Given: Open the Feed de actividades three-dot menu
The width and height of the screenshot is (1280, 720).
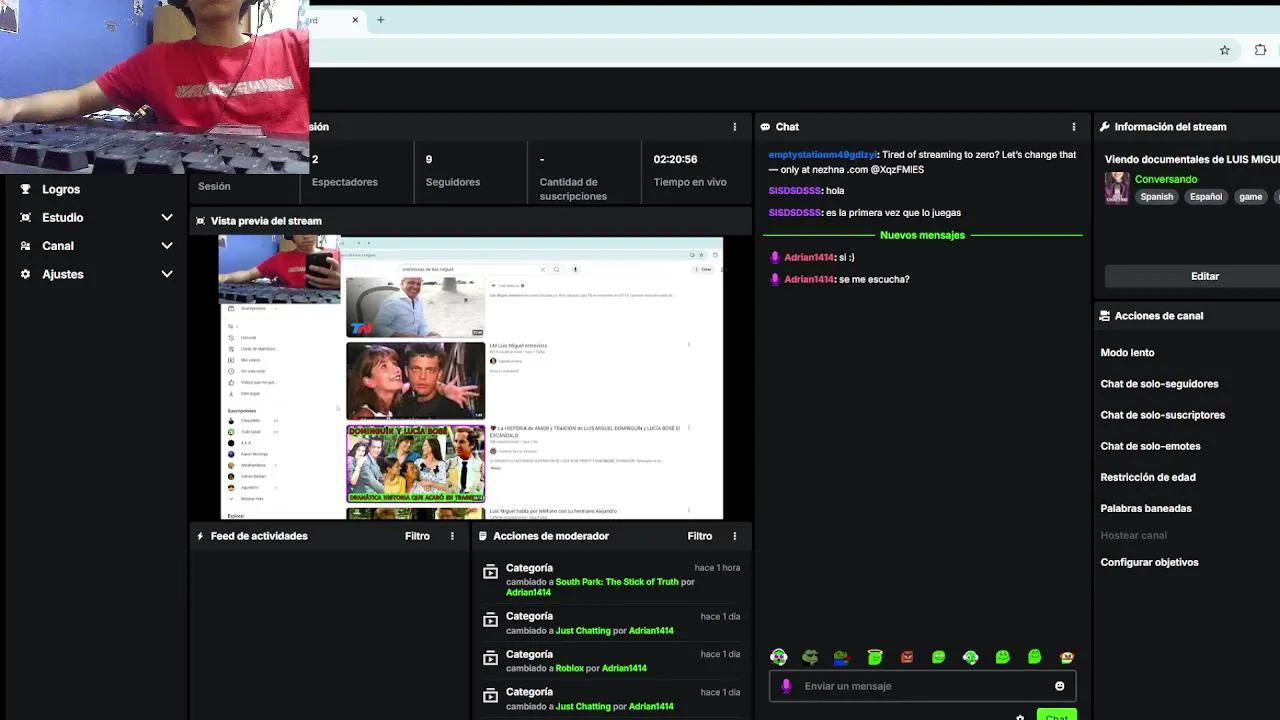Looking at the screenshot, I should 452,536.
